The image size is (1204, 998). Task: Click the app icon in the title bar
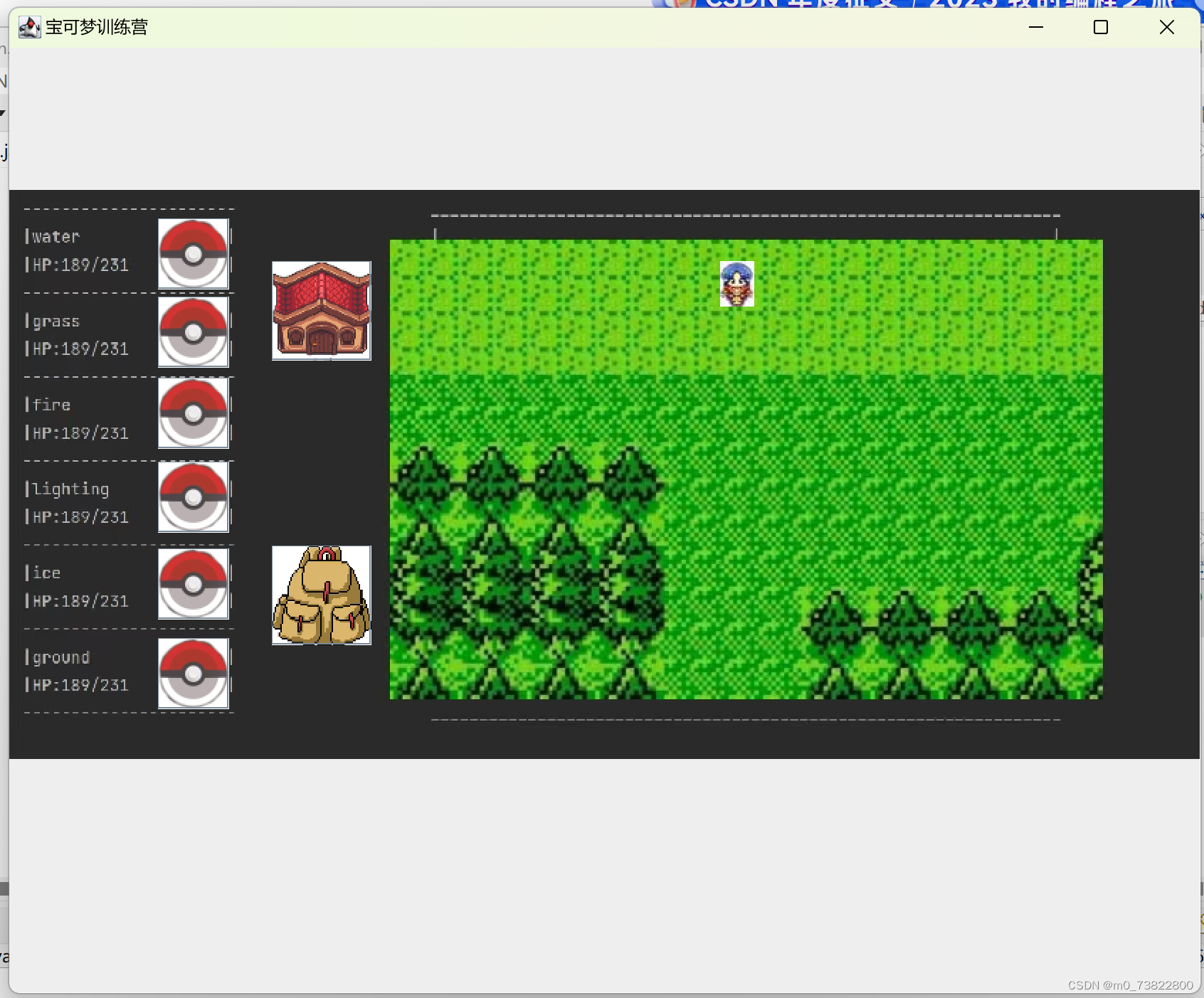pyautogui.click(x=29, y=27)
